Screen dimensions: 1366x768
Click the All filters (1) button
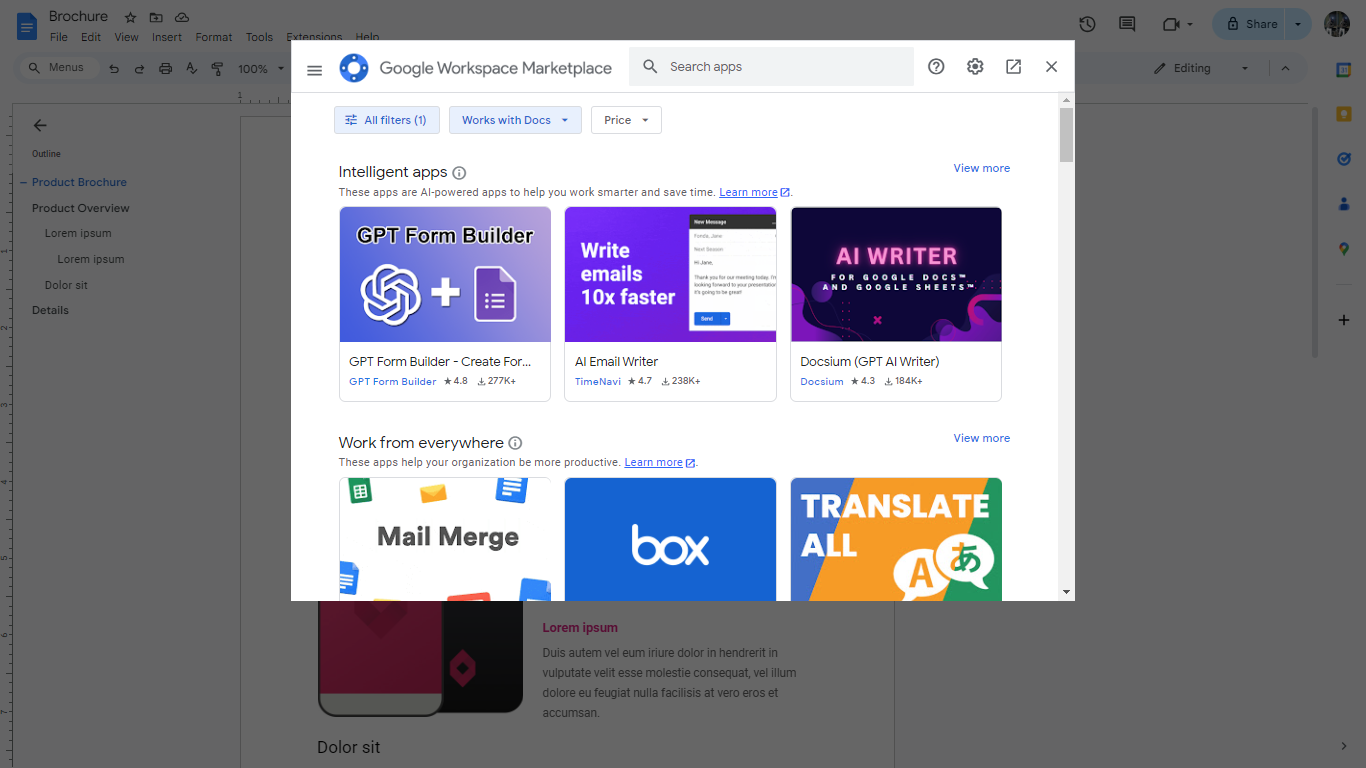pyautogui.click(x=386, y=120)
